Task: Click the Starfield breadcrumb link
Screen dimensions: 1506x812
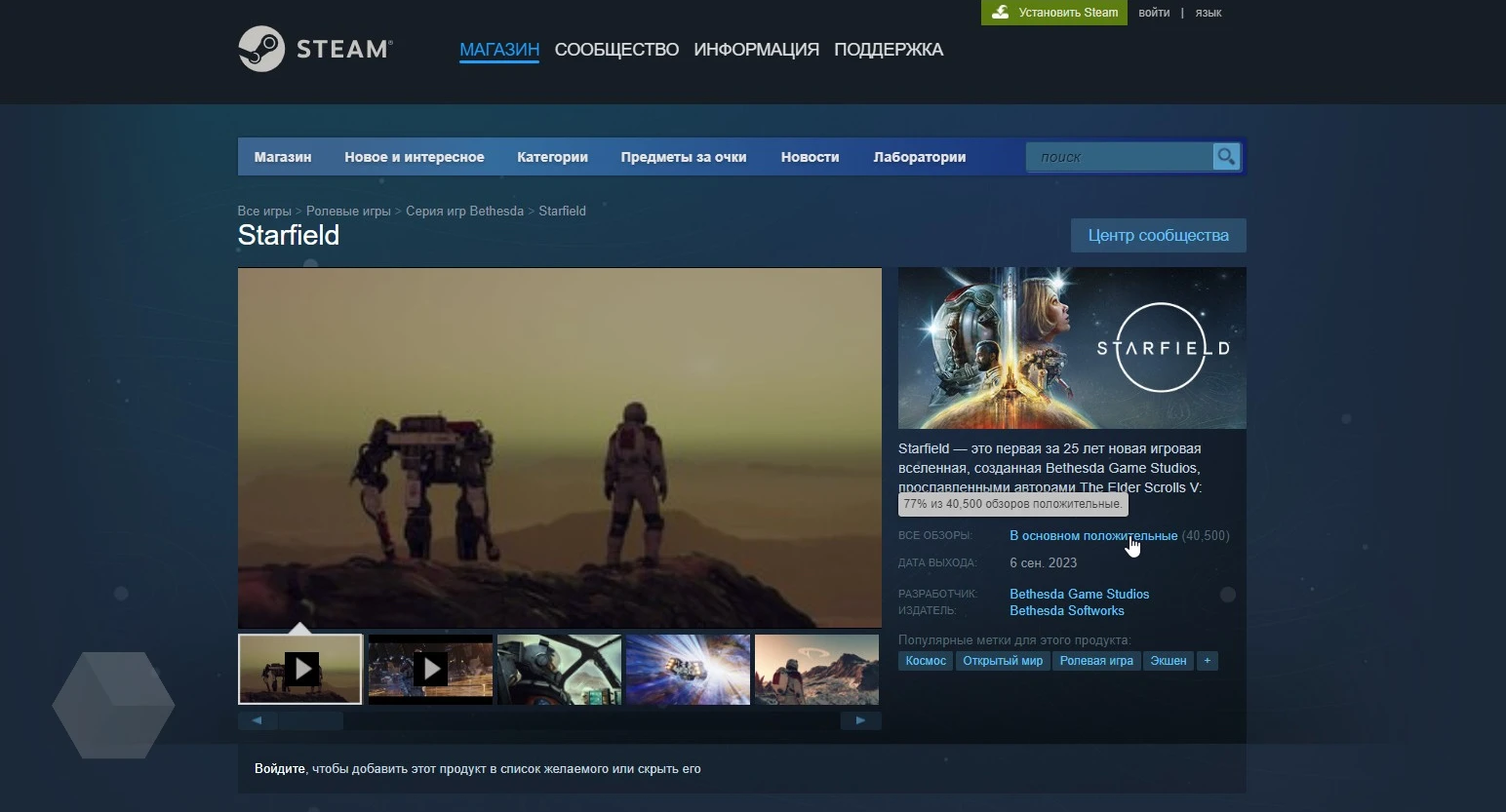Action: pos(562,211)
